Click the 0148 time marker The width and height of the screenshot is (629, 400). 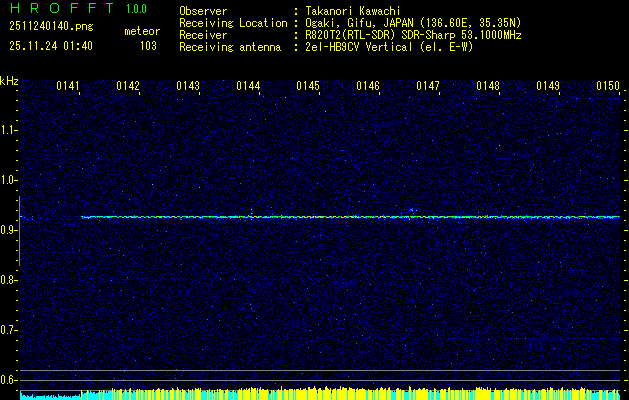488,86
